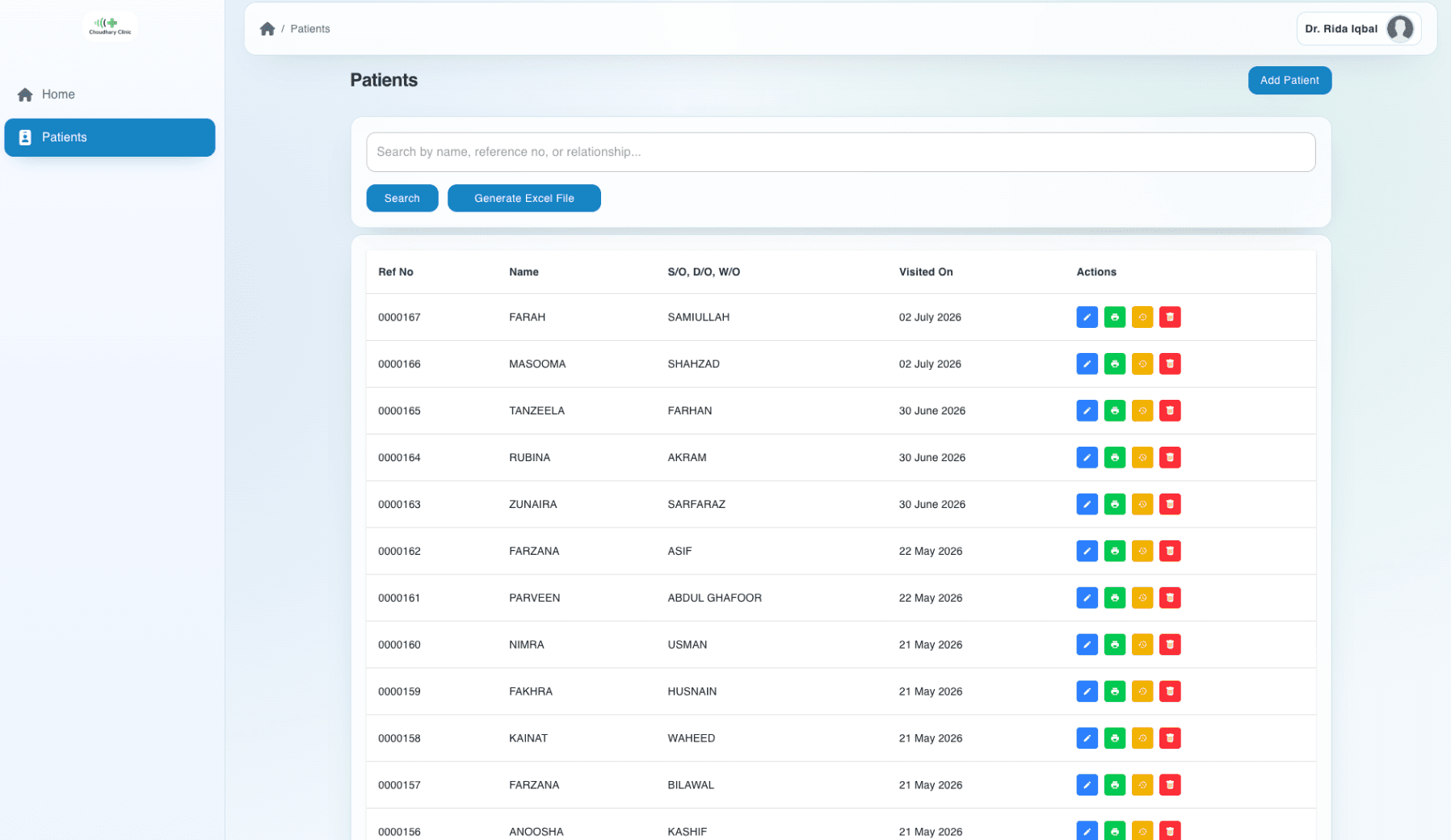
Task: Edit patient FARAH record
Action: tap(1087, 317)
